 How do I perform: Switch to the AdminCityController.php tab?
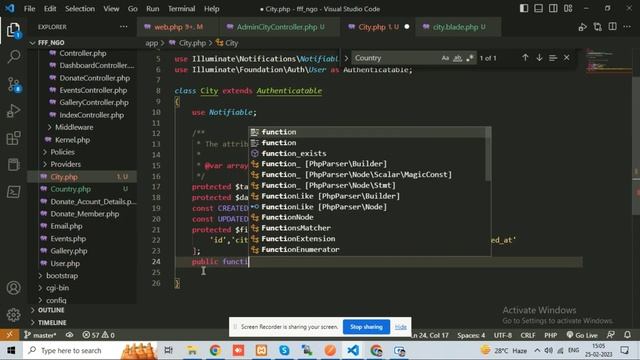coord(280,27)
